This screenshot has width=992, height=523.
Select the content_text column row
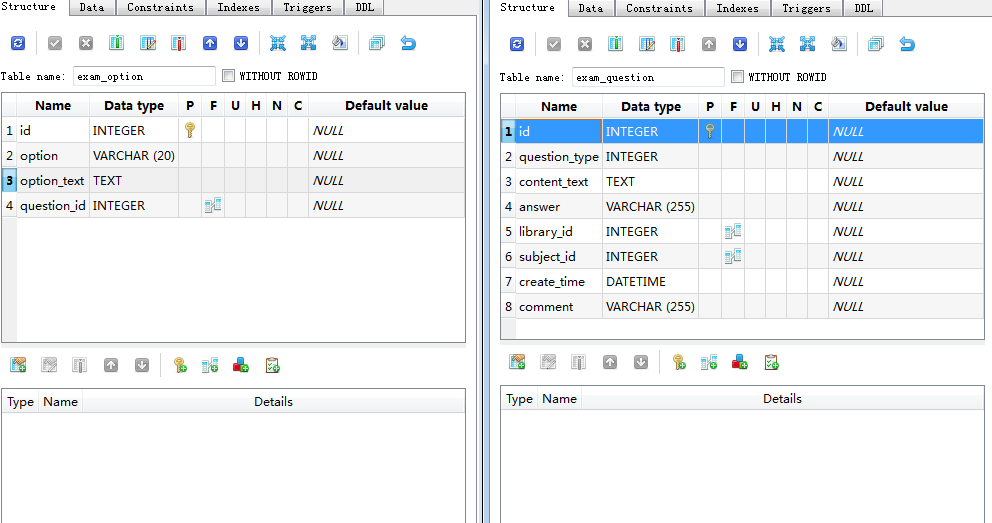[743, 182]
